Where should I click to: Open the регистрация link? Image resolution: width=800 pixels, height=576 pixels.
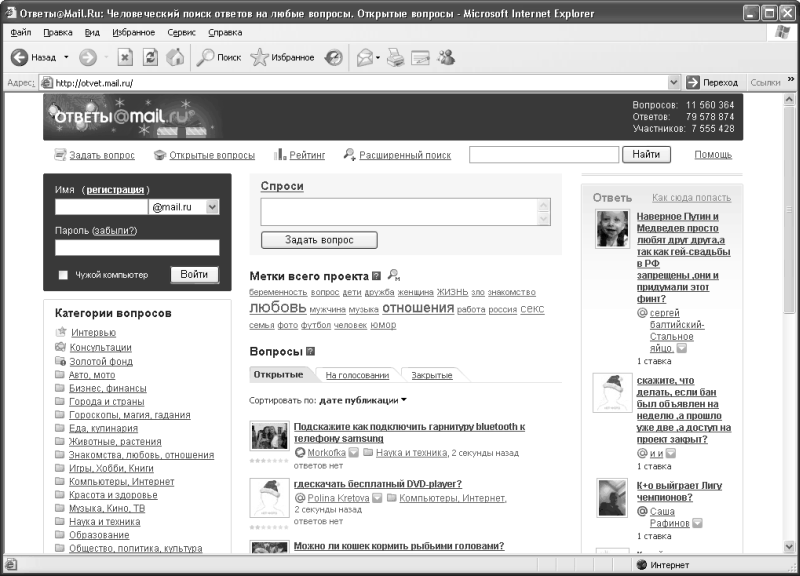115,190
